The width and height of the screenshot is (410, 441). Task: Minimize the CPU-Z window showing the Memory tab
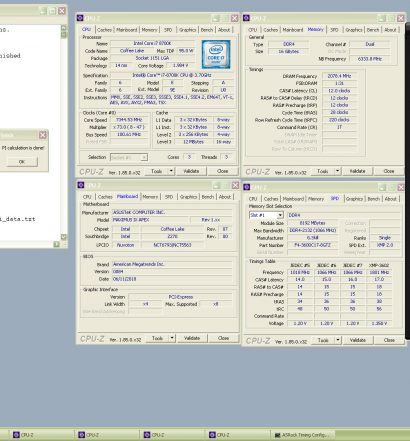click(382, 18)
